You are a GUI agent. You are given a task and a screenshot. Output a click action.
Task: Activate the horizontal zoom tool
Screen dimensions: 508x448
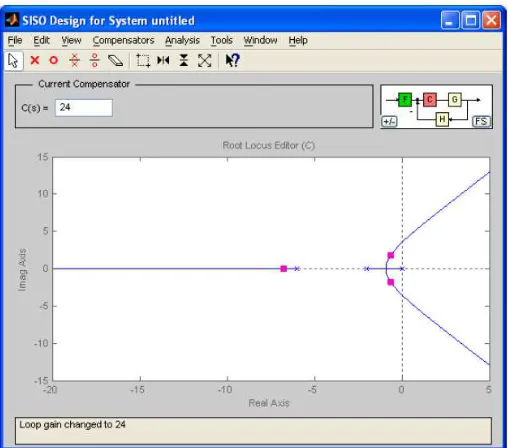point(163,60)
